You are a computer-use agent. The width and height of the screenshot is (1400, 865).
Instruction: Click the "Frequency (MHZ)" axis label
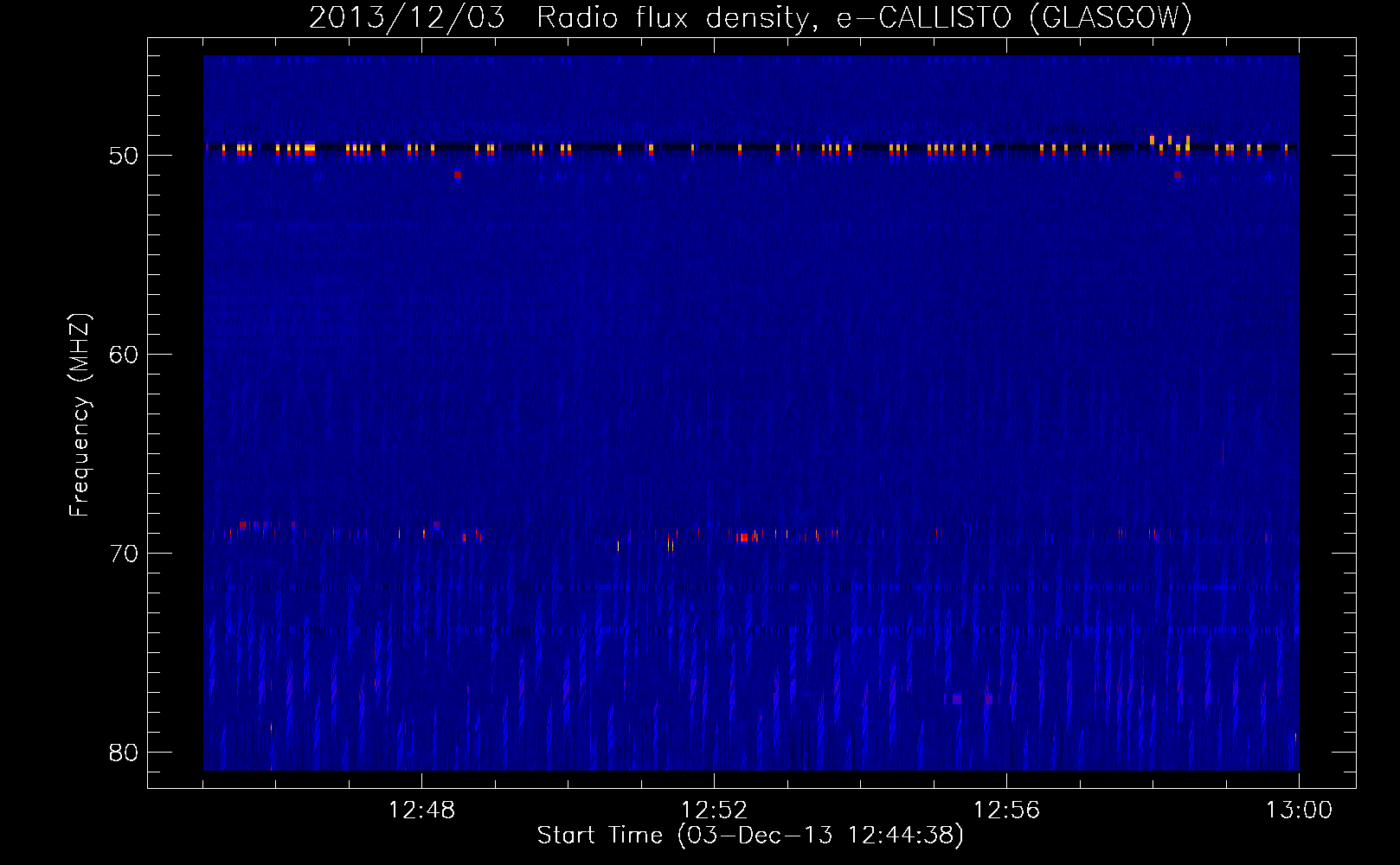coord(79,415)
